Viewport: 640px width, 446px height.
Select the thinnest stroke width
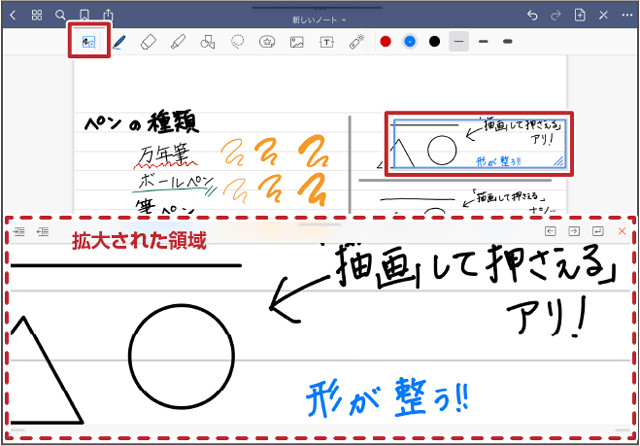click(459, 42)
